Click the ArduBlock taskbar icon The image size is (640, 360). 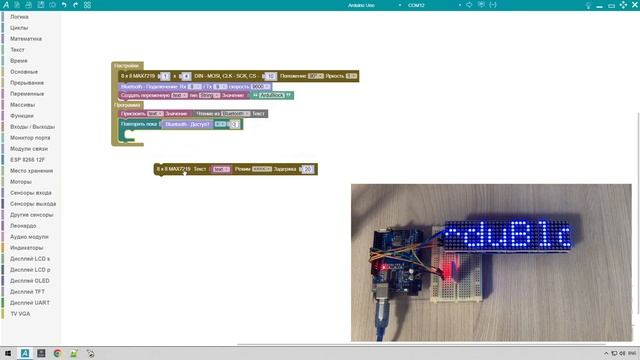click(x=25, y=353)
